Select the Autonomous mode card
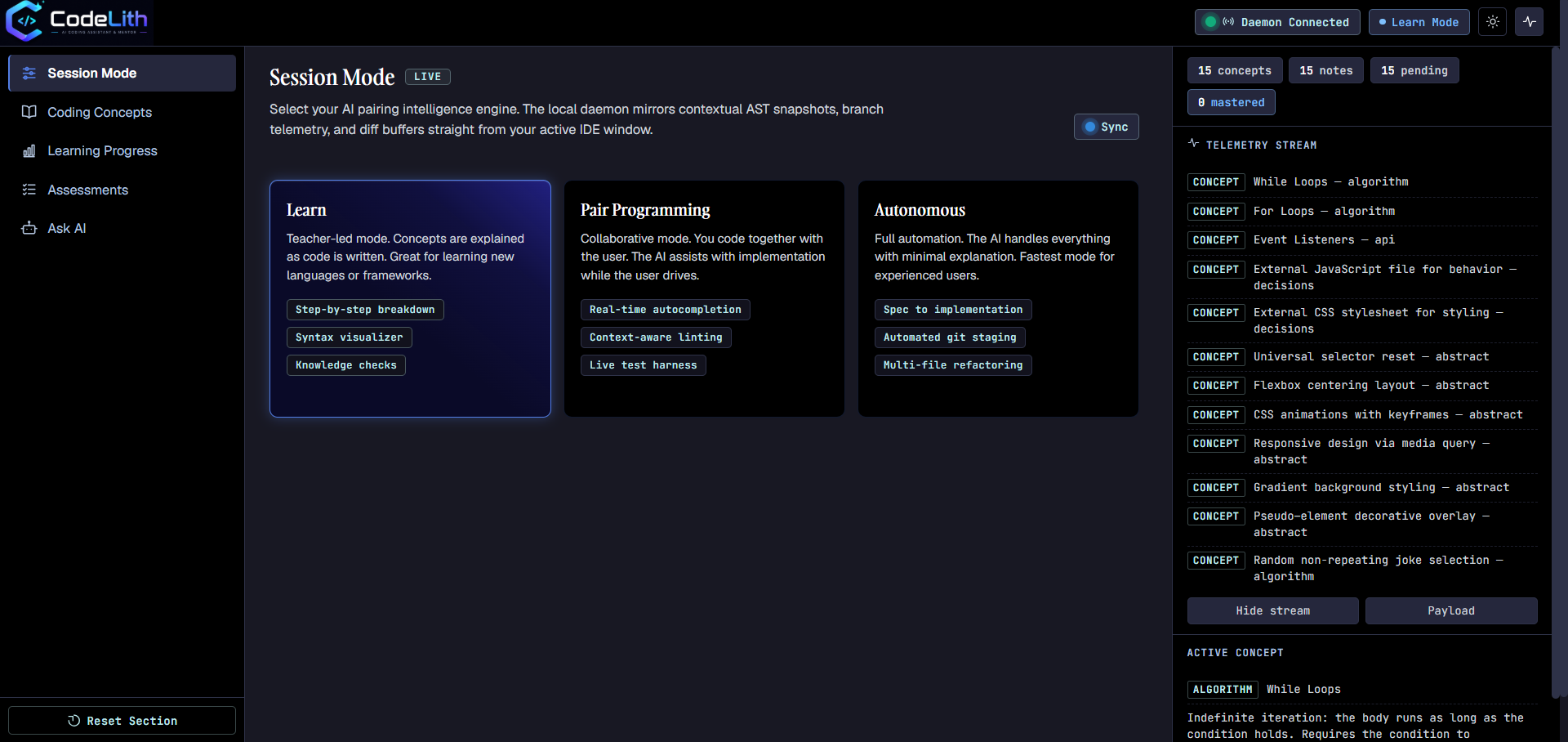This screenshot has width=1568, height=742. click(x=998, y=298)
